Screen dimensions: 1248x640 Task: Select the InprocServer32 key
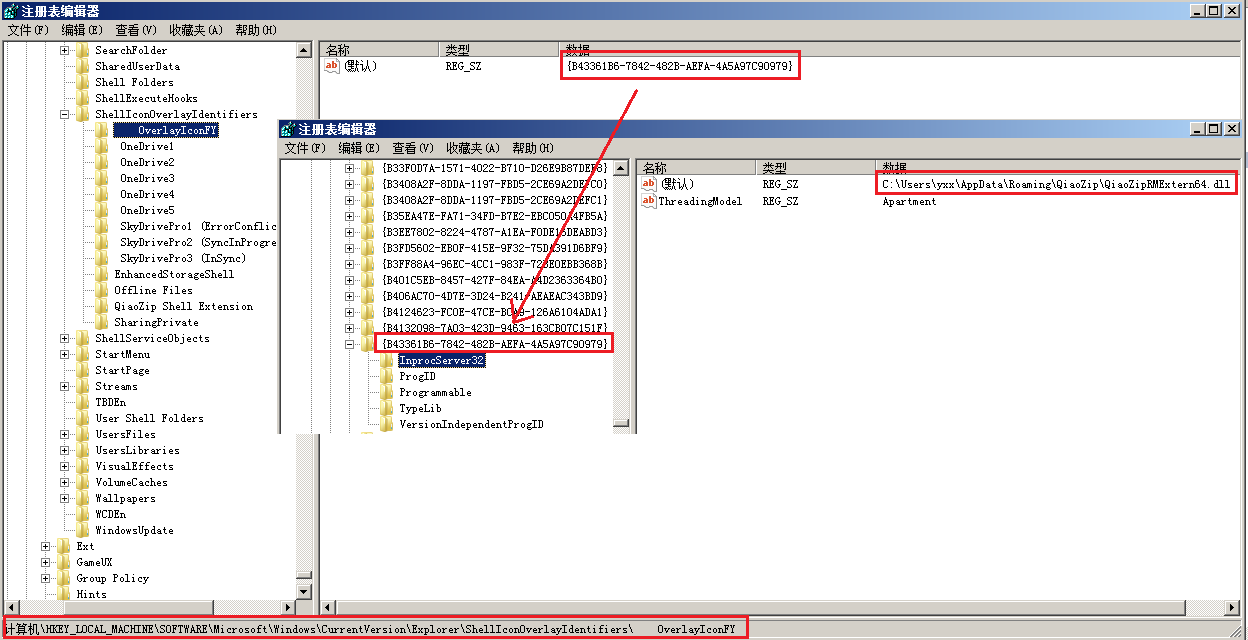pyautogui.click(x=441, y=360)
